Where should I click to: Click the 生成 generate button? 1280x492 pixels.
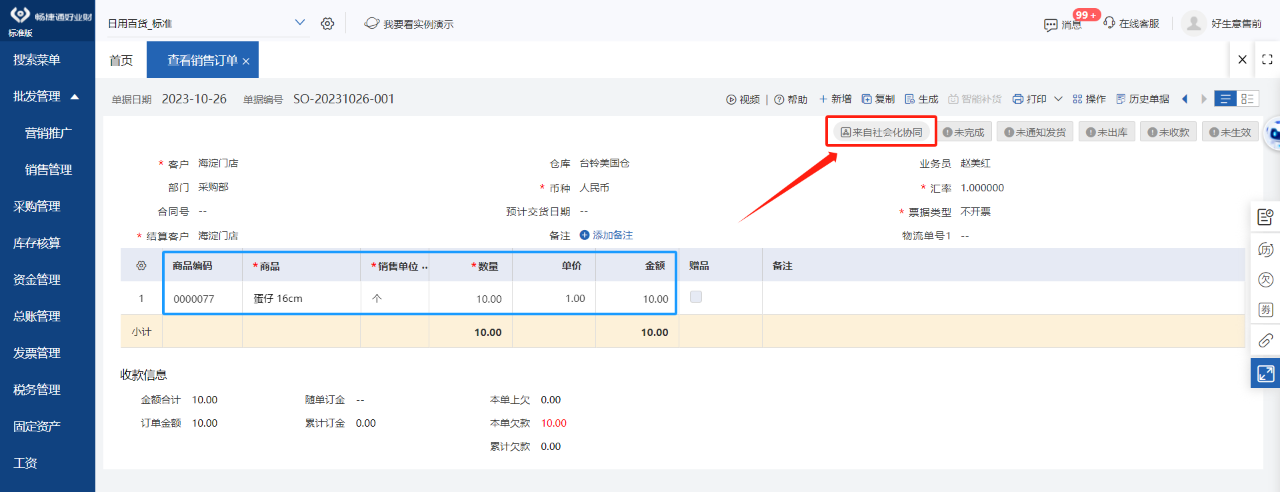(921, 99)
